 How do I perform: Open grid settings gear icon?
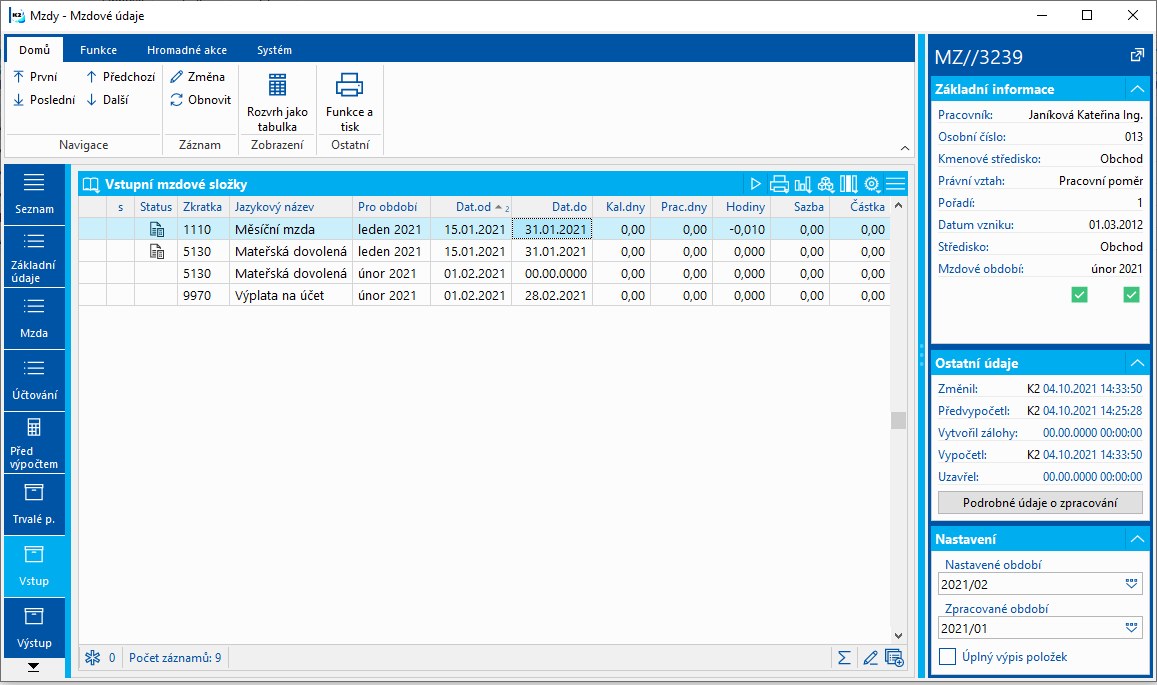click(872, 184)
